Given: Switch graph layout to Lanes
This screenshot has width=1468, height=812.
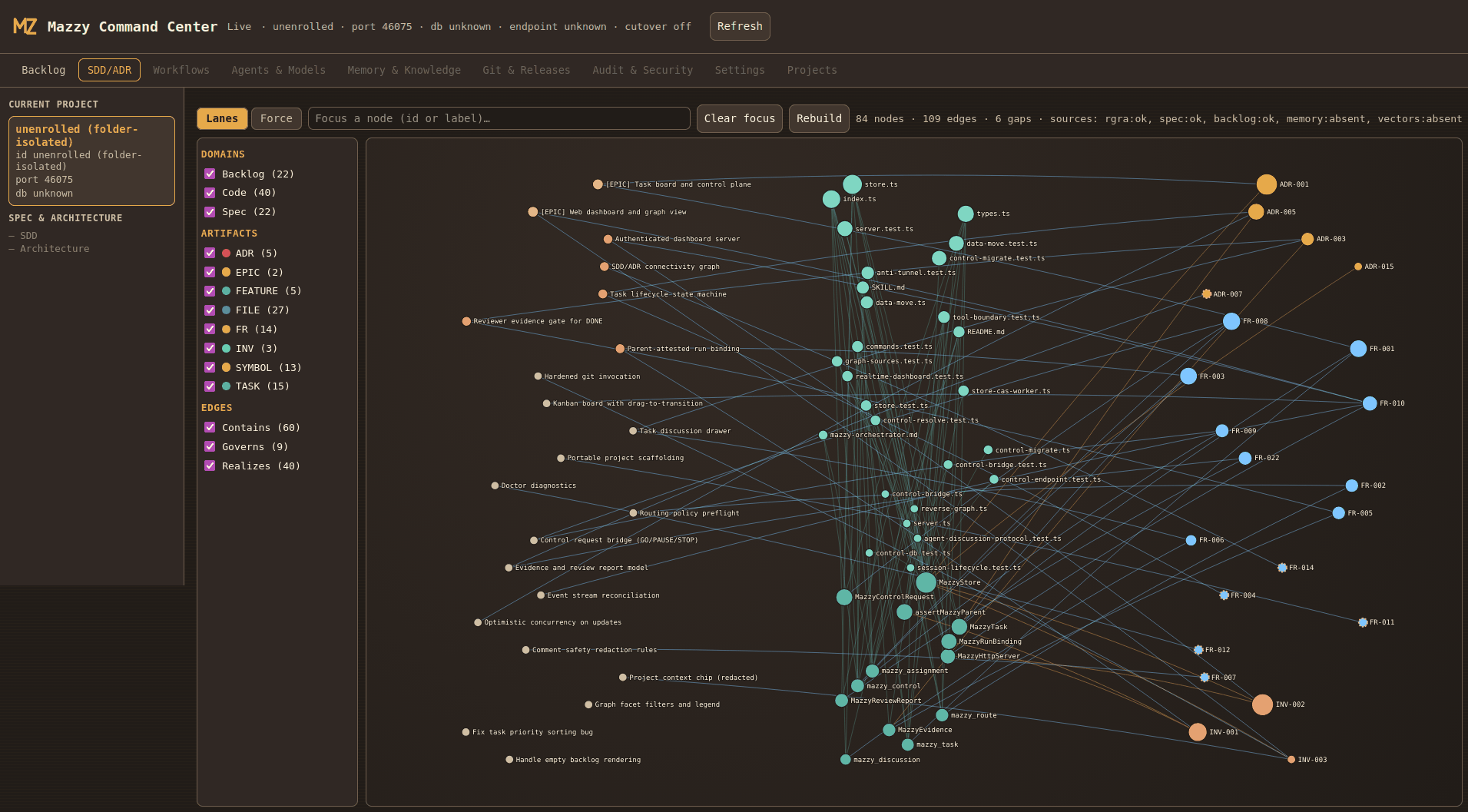Looking at the screenshot, I should pyautogui.click(x=222, y=118).
